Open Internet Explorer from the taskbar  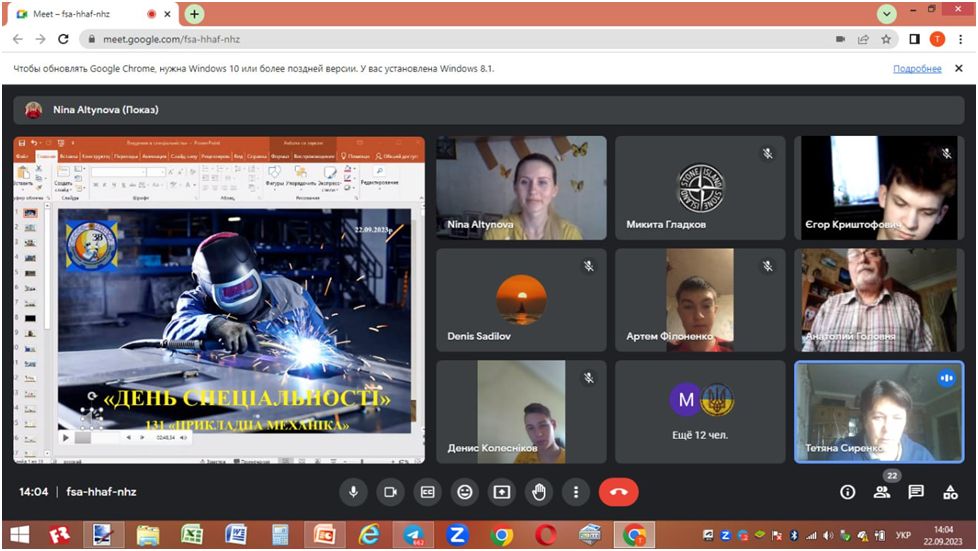(369, 535)
